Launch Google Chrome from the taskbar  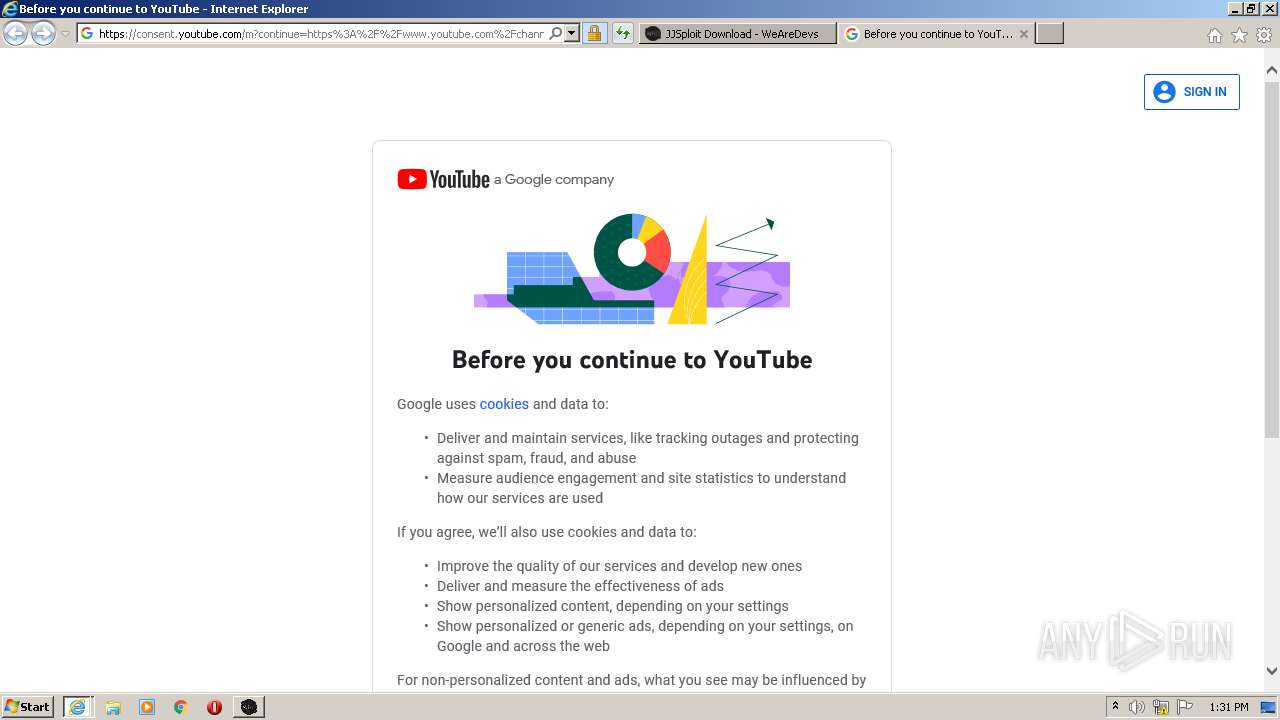[x=181, y=707]
